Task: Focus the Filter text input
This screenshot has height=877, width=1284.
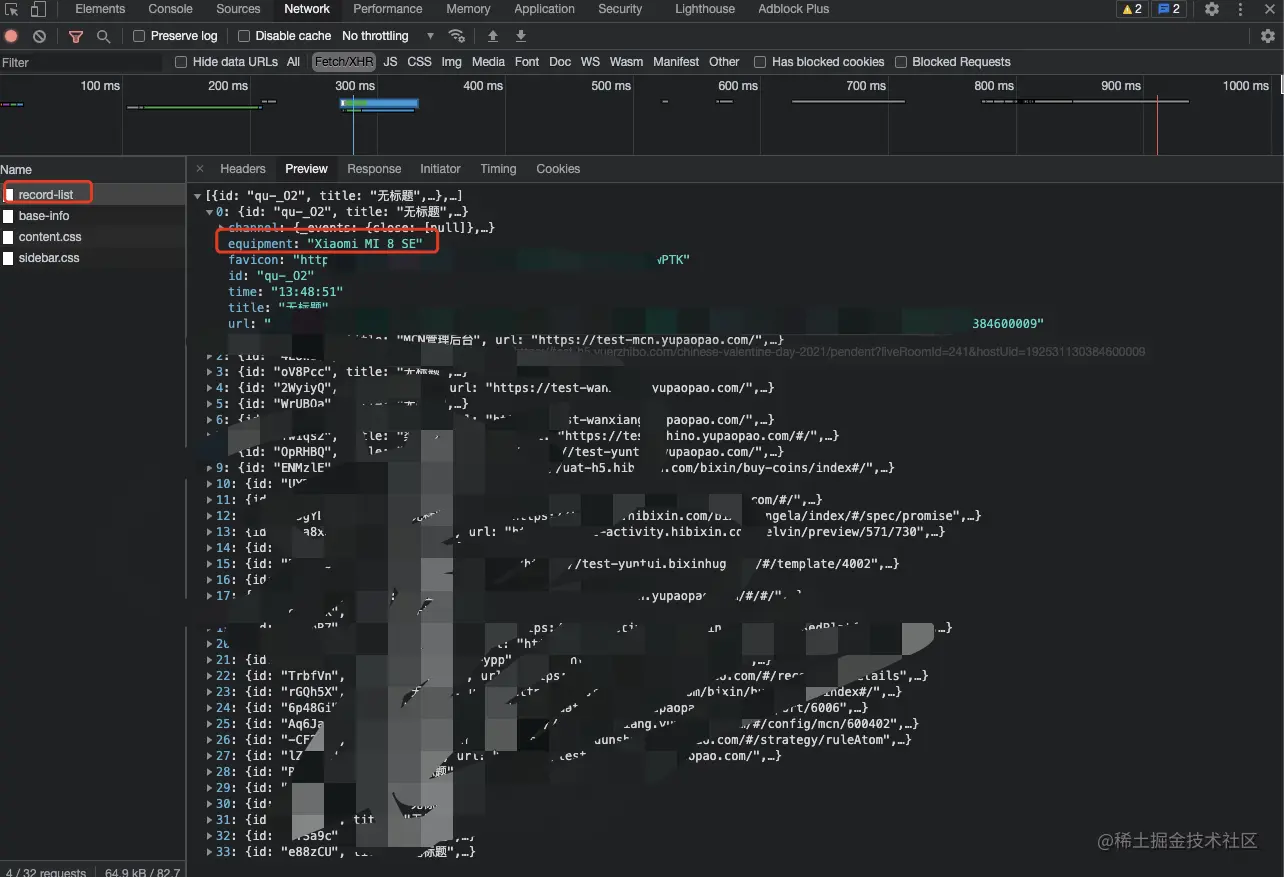Action: tap(82, 62)
